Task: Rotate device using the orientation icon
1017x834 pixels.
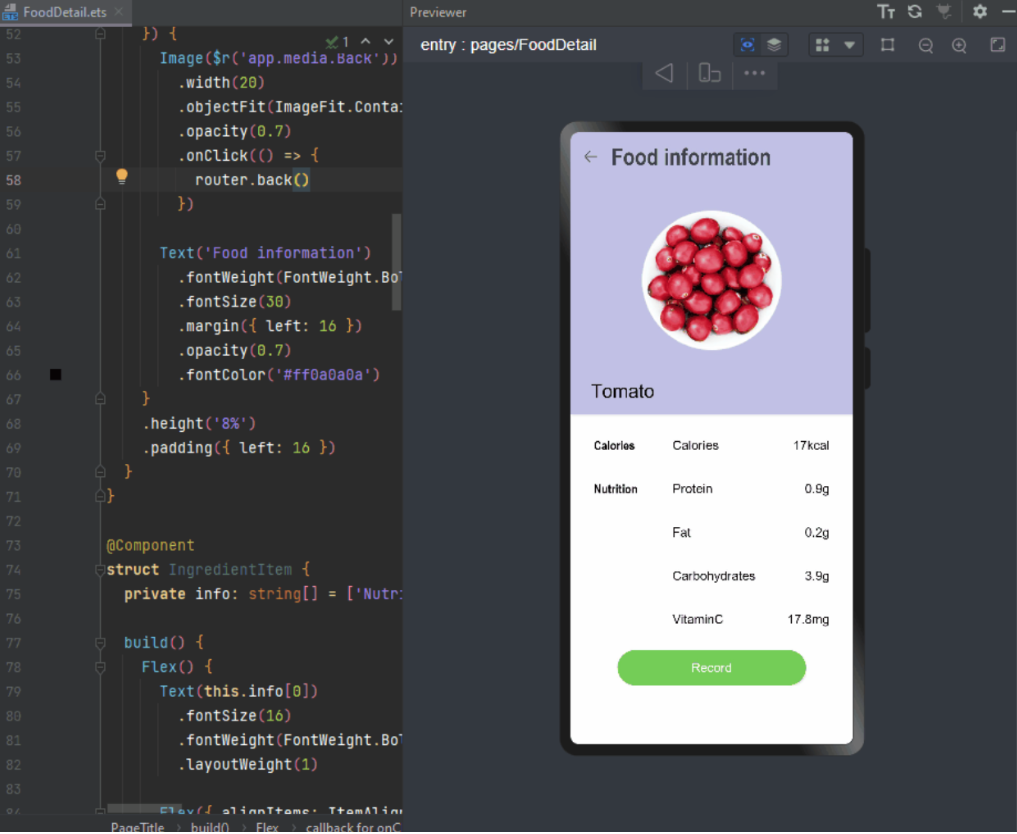Action: coord(709,73)
